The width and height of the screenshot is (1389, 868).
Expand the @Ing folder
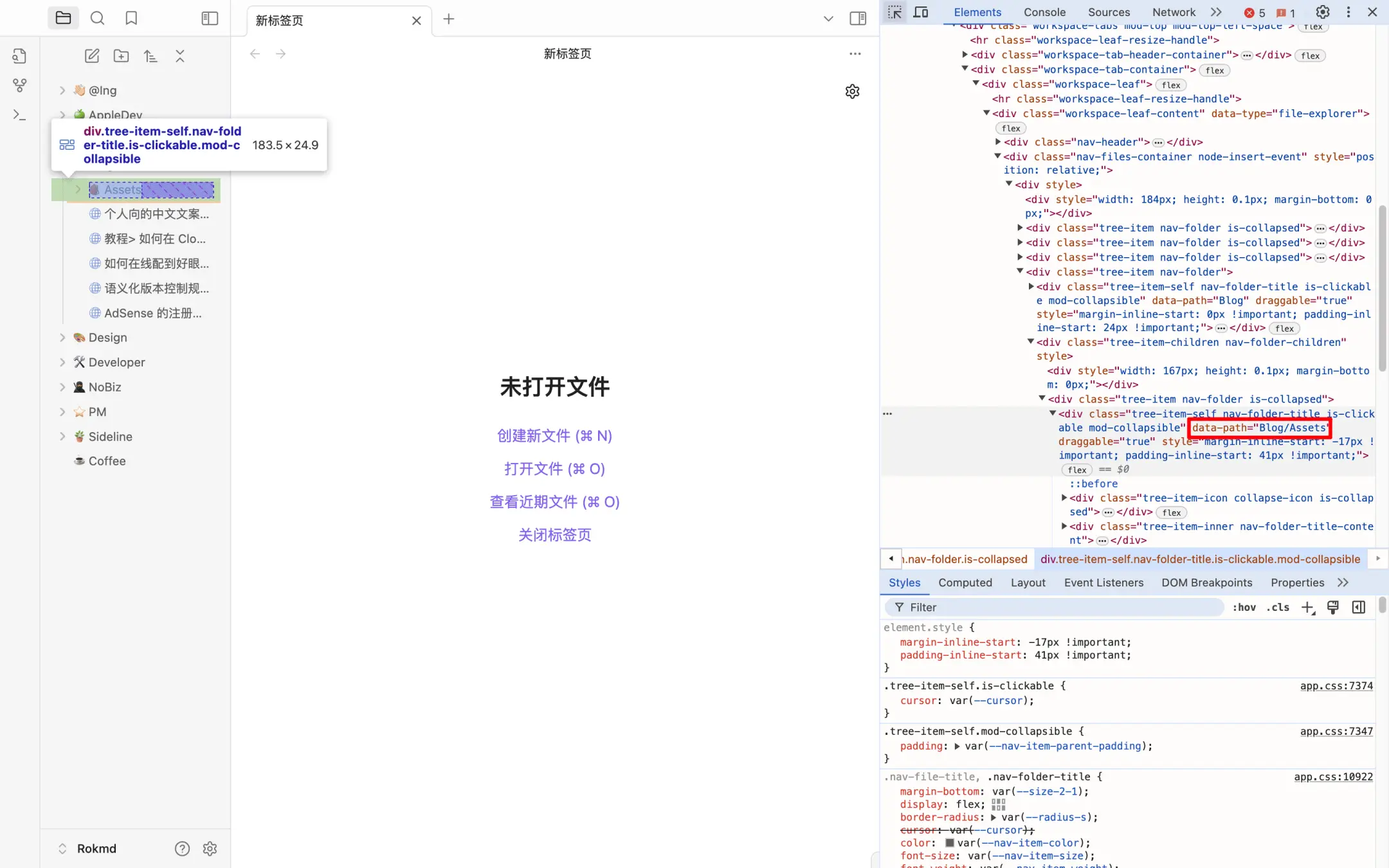coord(62,91)
